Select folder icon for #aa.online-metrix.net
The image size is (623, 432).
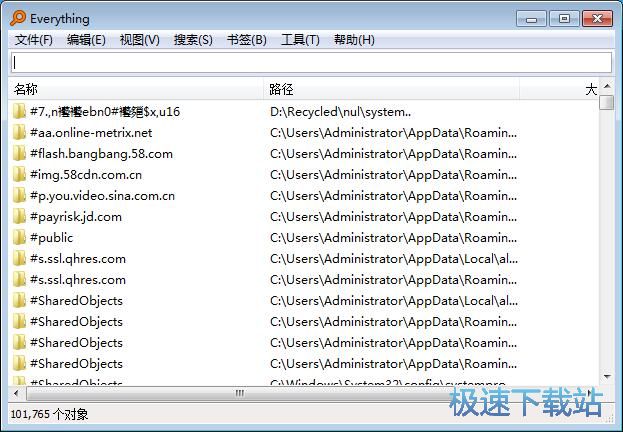[x=19, y=132]
